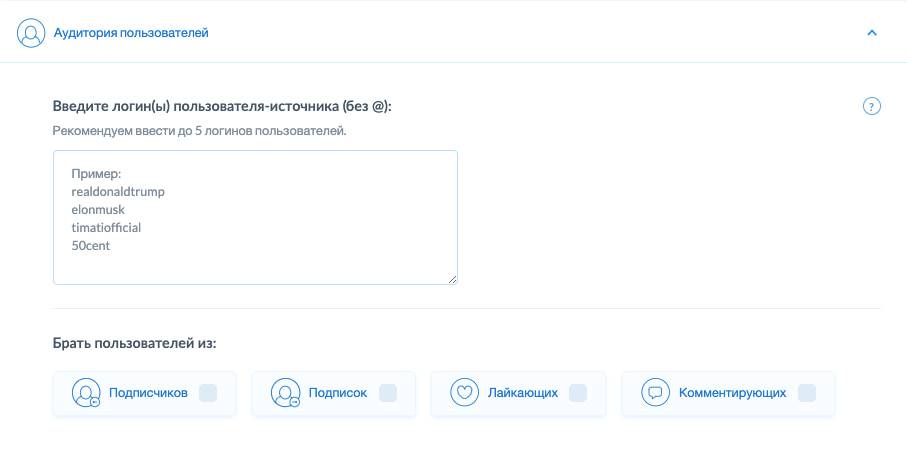This screenshot has width=907, height=472.
Task: Click the Введите логин(ы) пользователя-источника heading
Action: pos(222,107)
